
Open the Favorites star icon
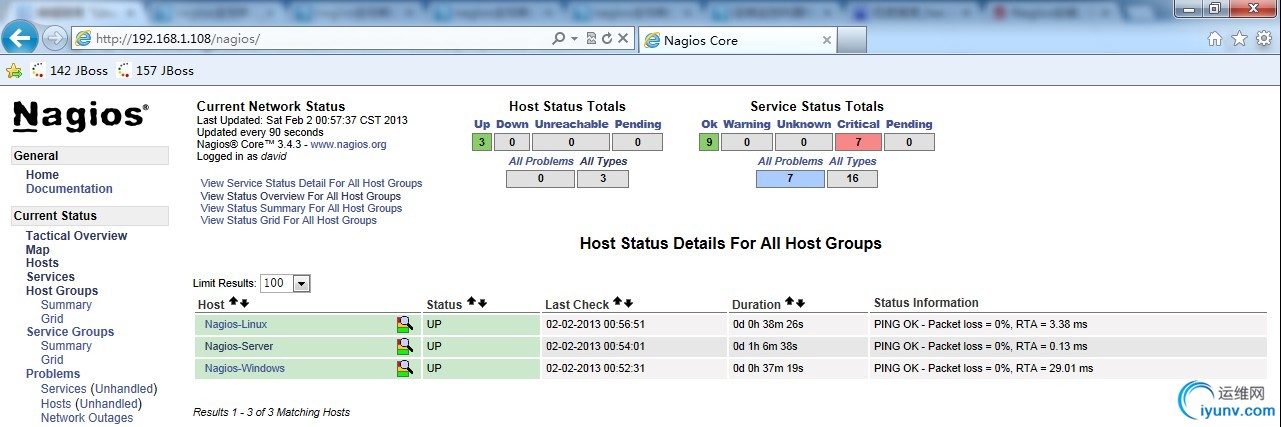(x=1240, y=39)
